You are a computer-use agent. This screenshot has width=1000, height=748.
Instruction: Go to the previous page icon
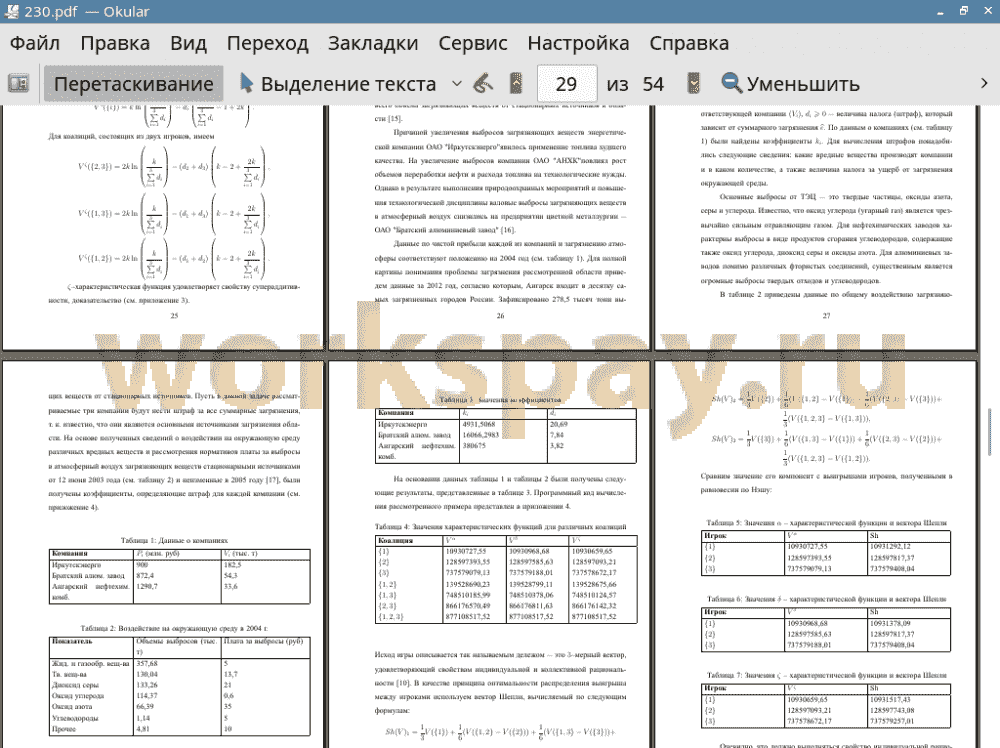pyautogui.click(x=516, y=84)
